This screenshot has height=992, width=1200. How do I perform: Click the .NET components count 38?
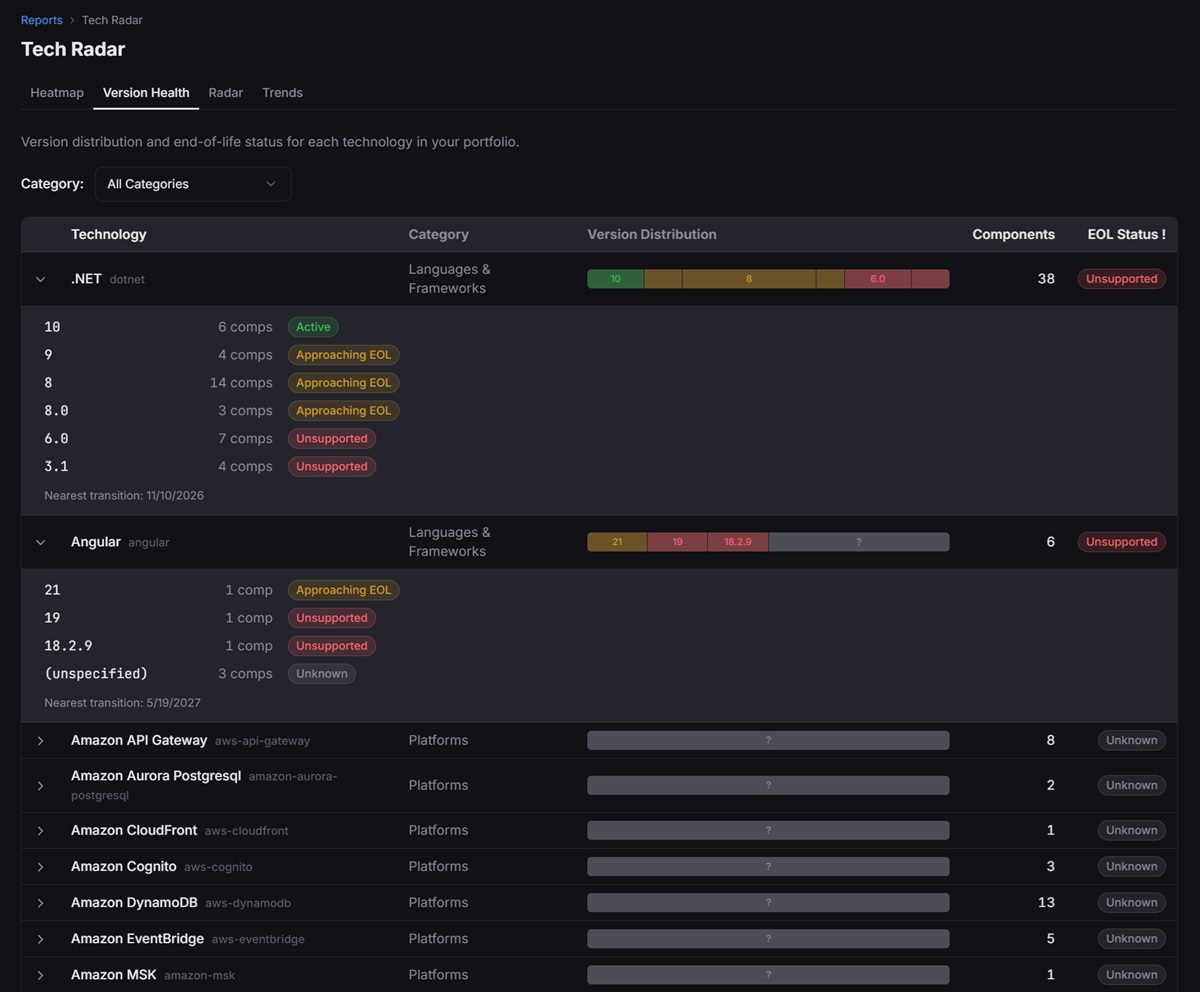click(x=1046, y=279)
